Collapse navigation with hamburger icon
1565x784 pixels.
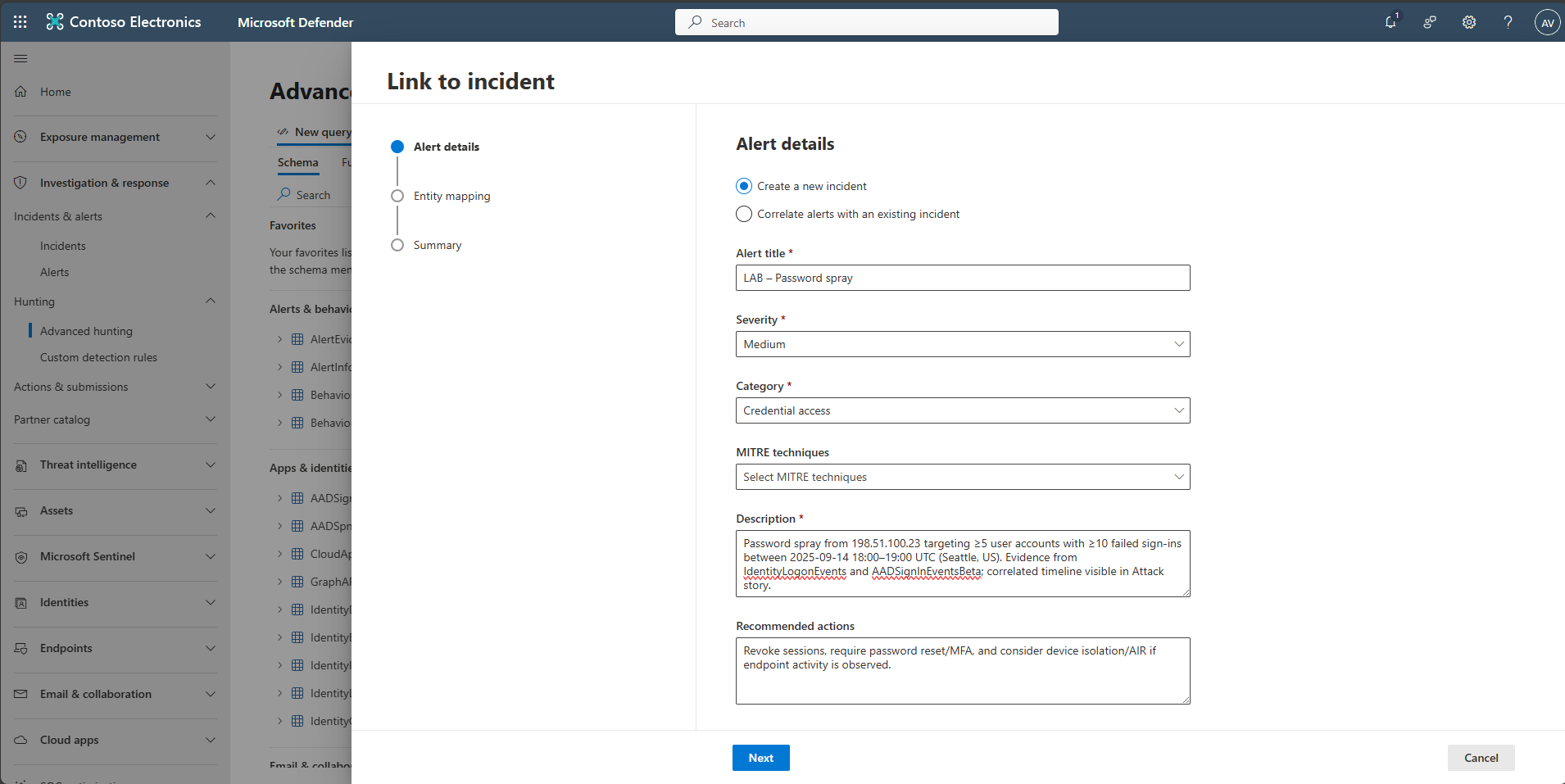20,58
